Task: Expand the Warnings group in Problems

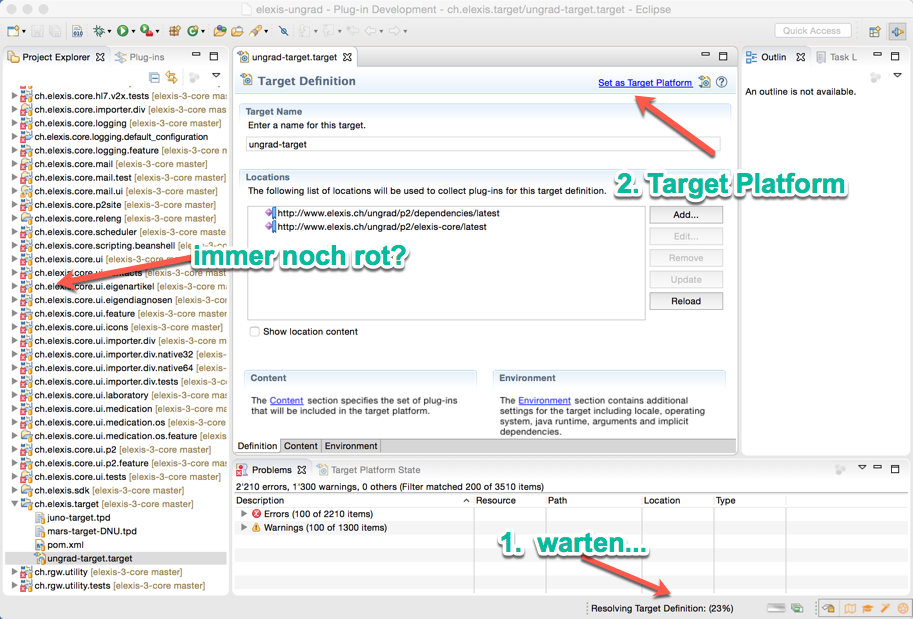Action: (x=244, y=528)
